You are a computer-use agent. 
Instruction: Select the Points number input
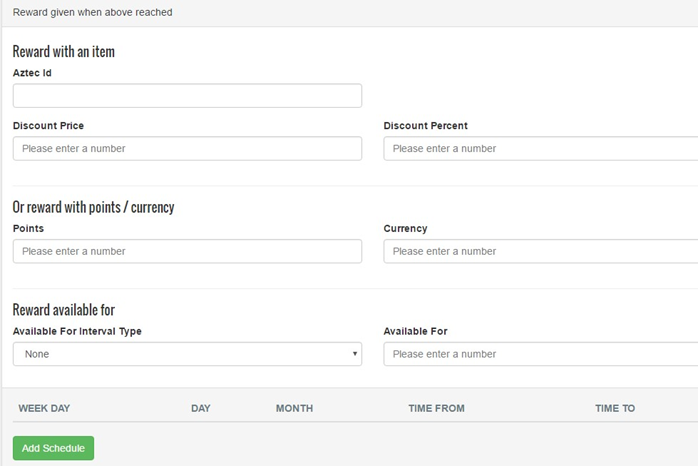pos(187,251)
